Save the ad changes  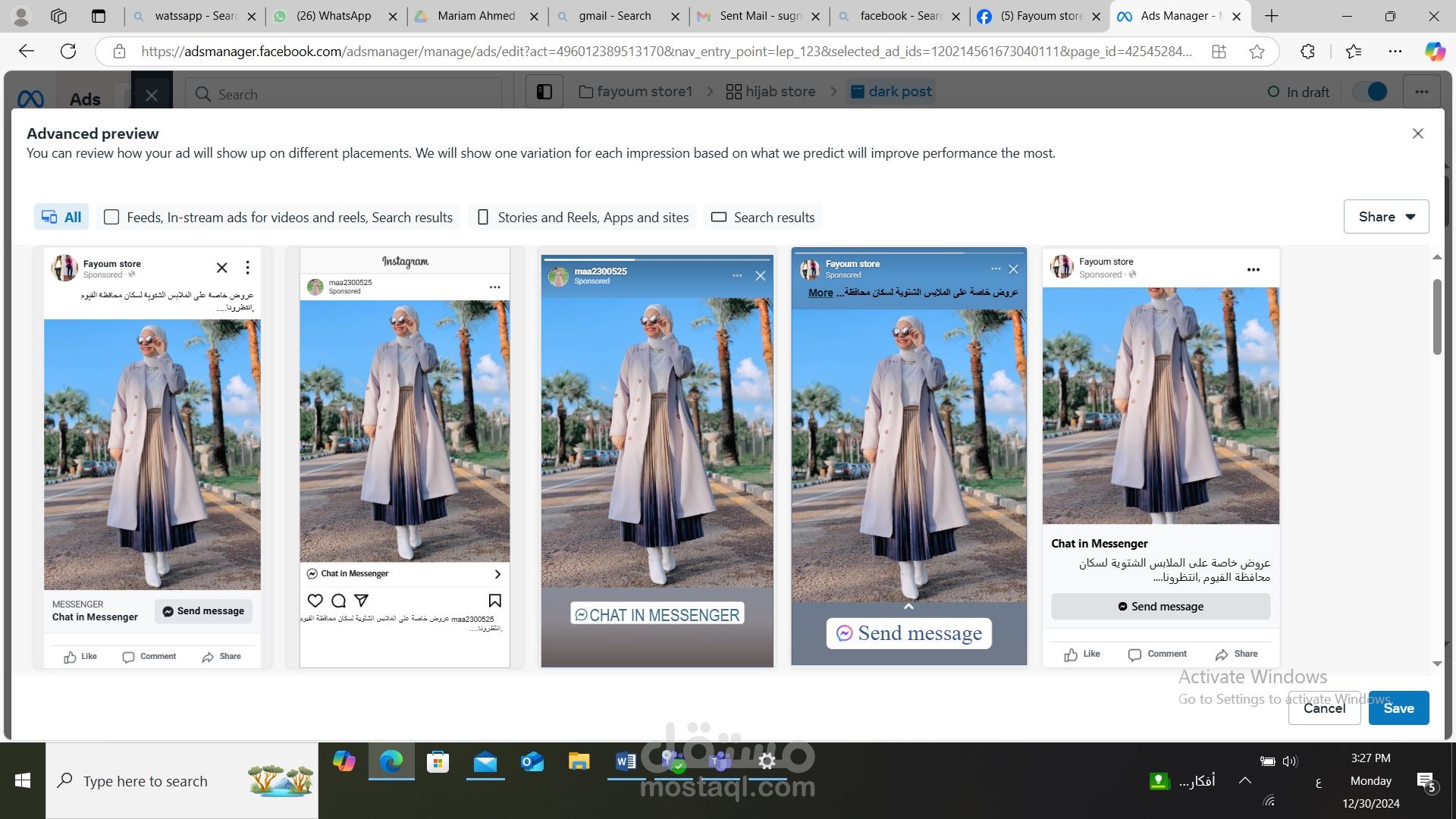coord(1398,708)
